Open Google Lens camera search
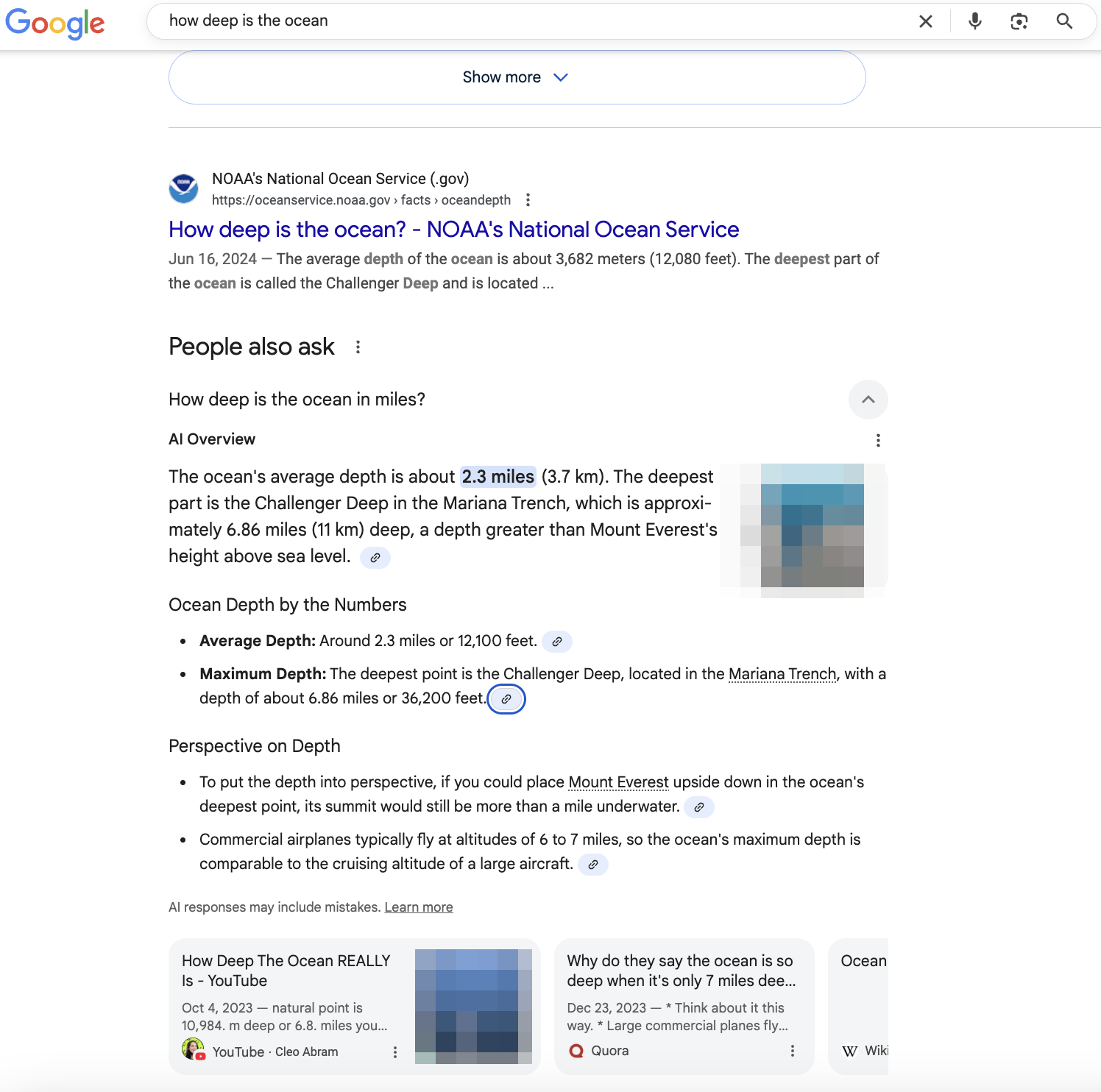Viewport: 1101px width, 1092px height. pos(1019,21)
